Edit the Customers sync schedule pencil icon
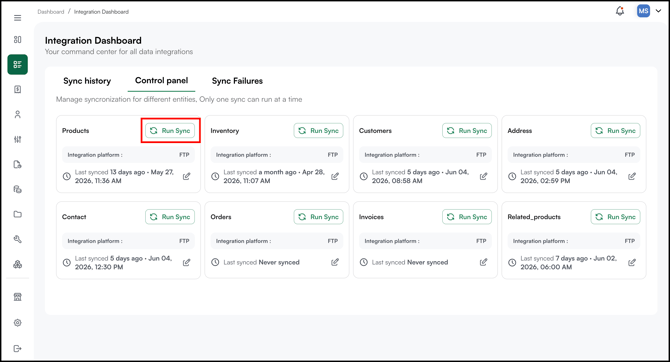Viewport: 670px width, 362px height. click(x=483, y=176)
